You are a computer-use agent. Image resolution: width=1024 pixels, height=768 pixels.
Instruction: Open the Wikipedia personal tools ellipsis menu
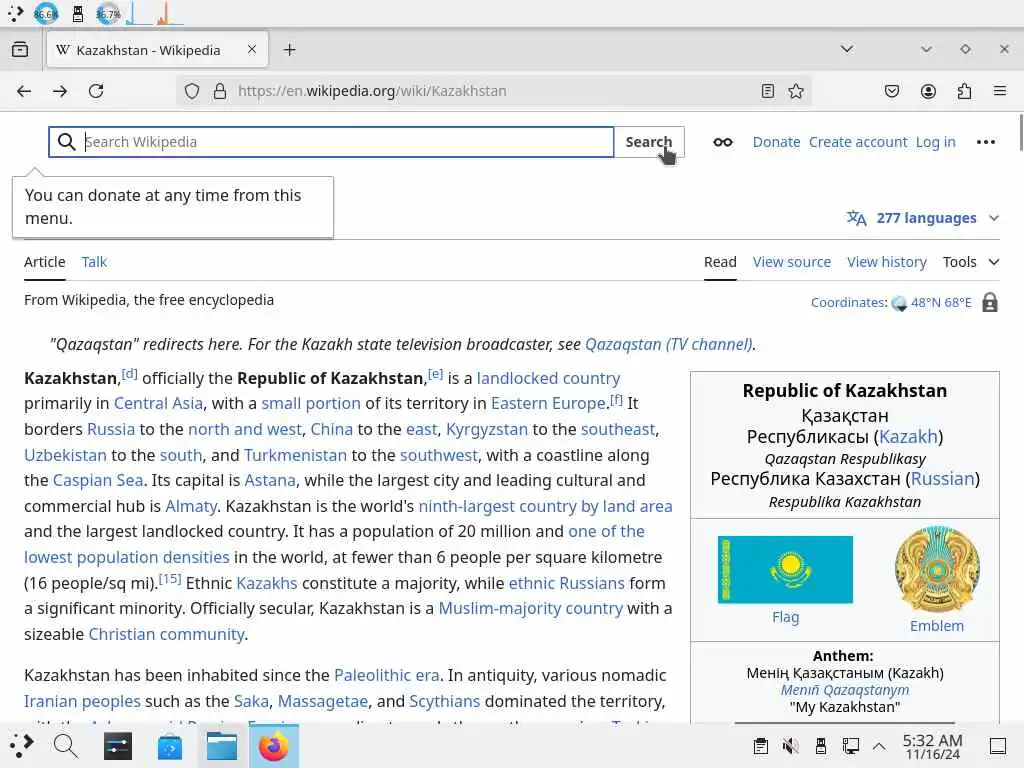tap(985, 142)
